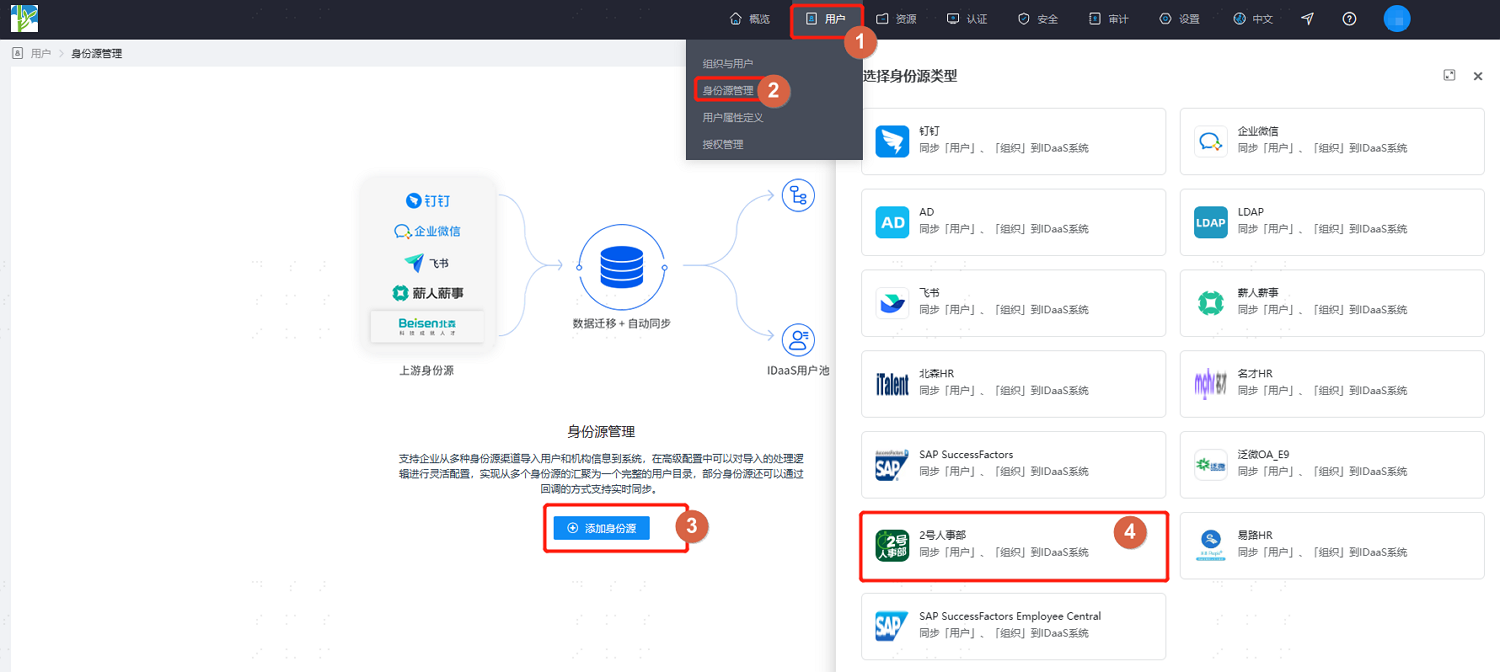Close the 选择身份源类型 panel

coord(1478,76)
